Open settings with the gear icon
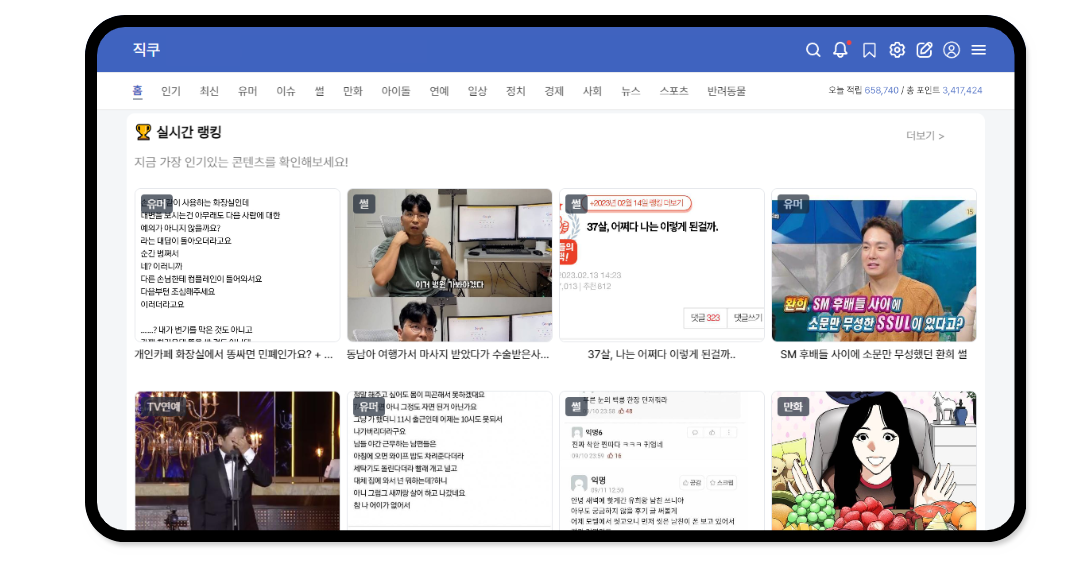This screenshot has width=1080, height=563. pyautogui.click(x=897, y=50)
